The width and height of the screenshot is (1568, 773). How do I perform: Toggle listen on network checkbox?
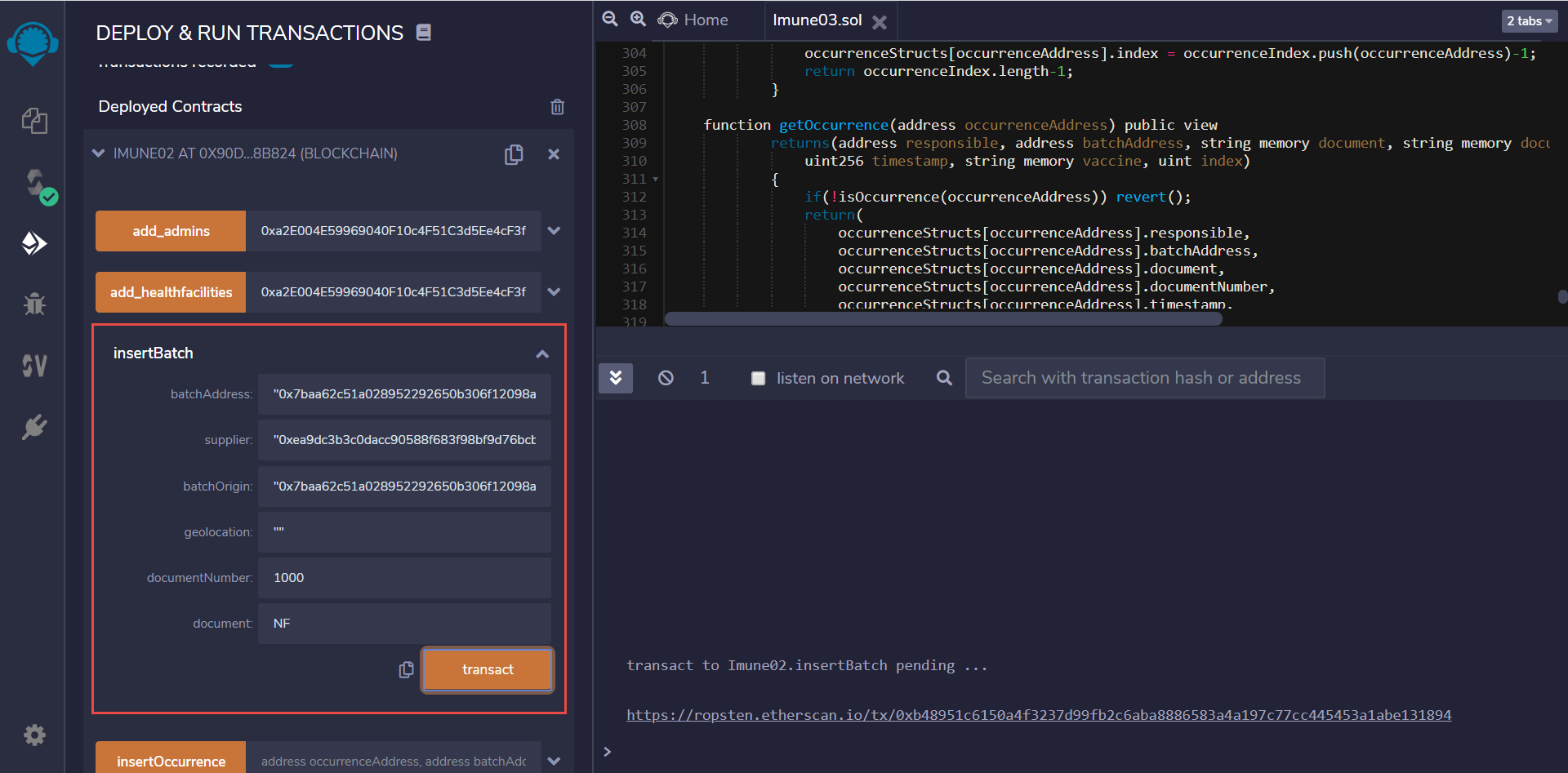[758, 378]
